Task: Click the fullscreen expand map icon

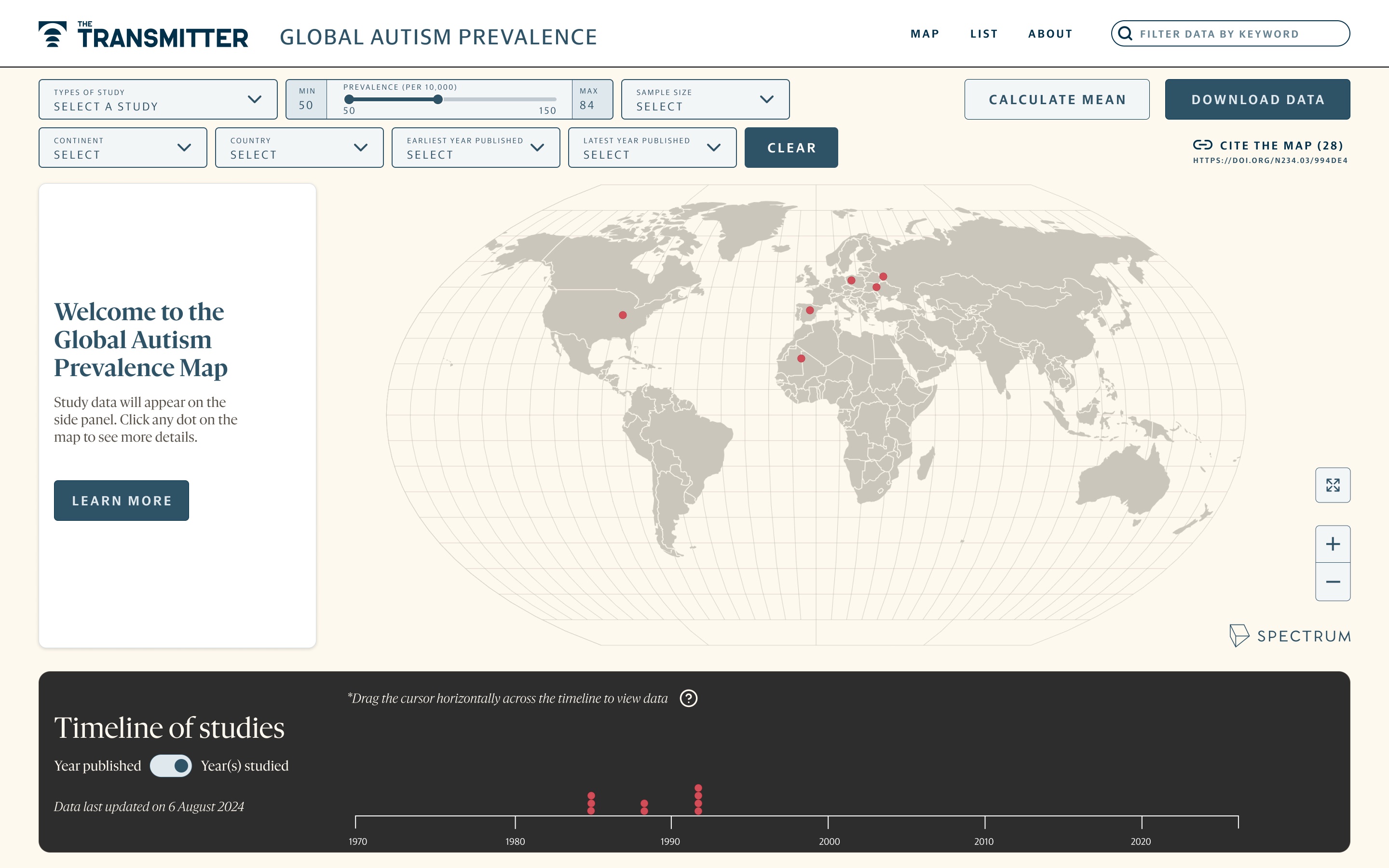Action: (1332, 485)
